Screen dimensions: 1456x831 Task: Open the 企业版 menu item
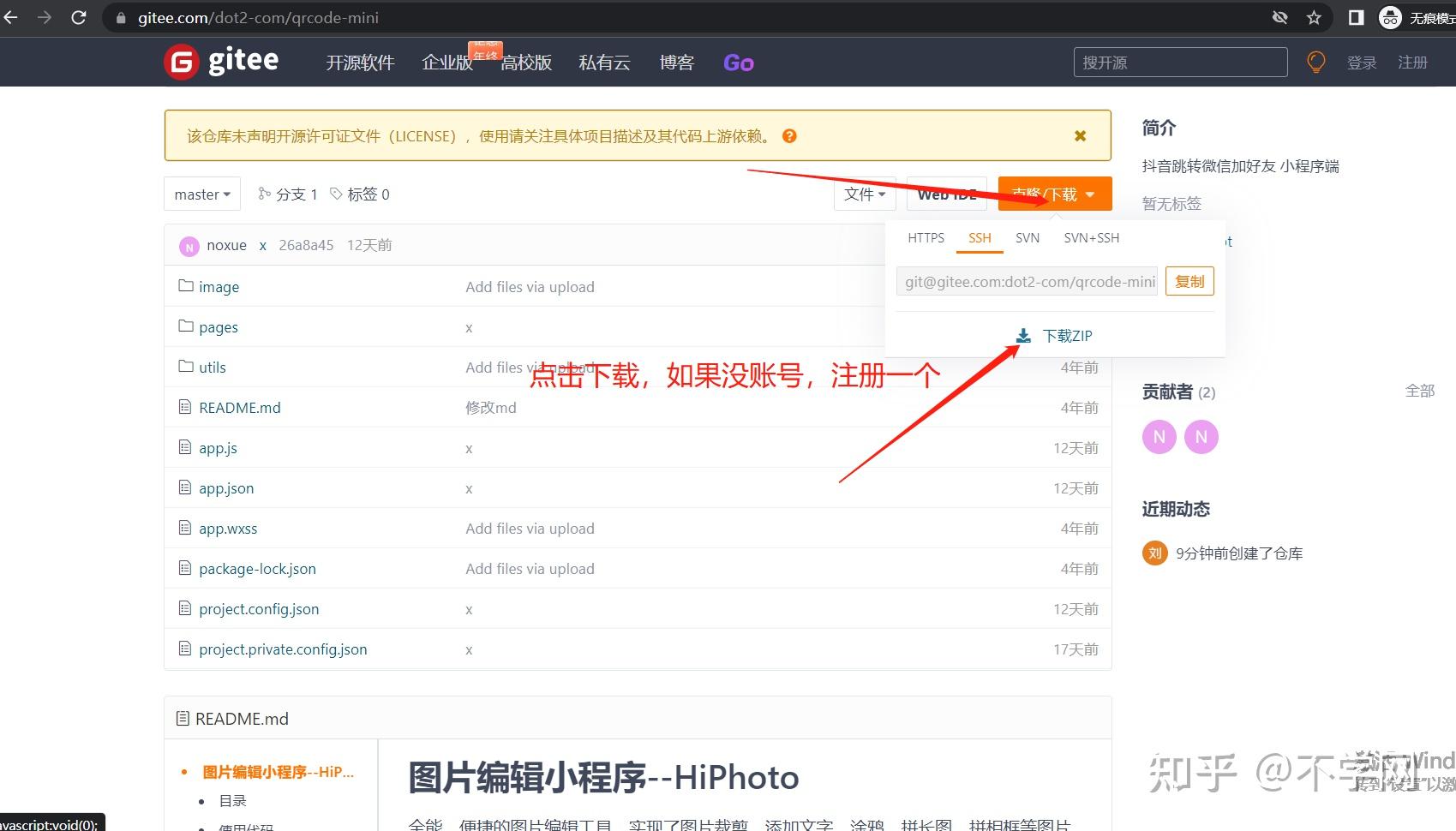click(446, 61)
